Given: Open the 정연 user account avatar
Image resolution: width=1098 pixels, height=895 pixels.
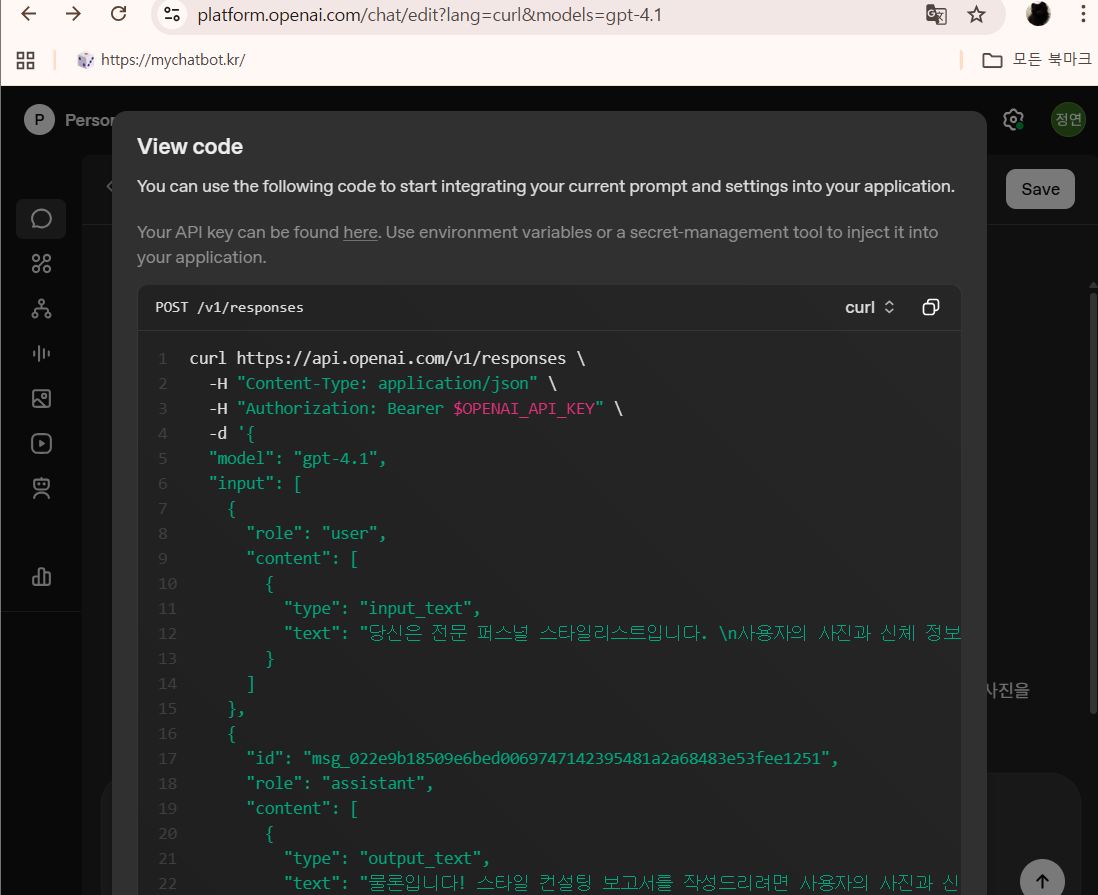Looking at the screenshot, I should pos(1068,120).
